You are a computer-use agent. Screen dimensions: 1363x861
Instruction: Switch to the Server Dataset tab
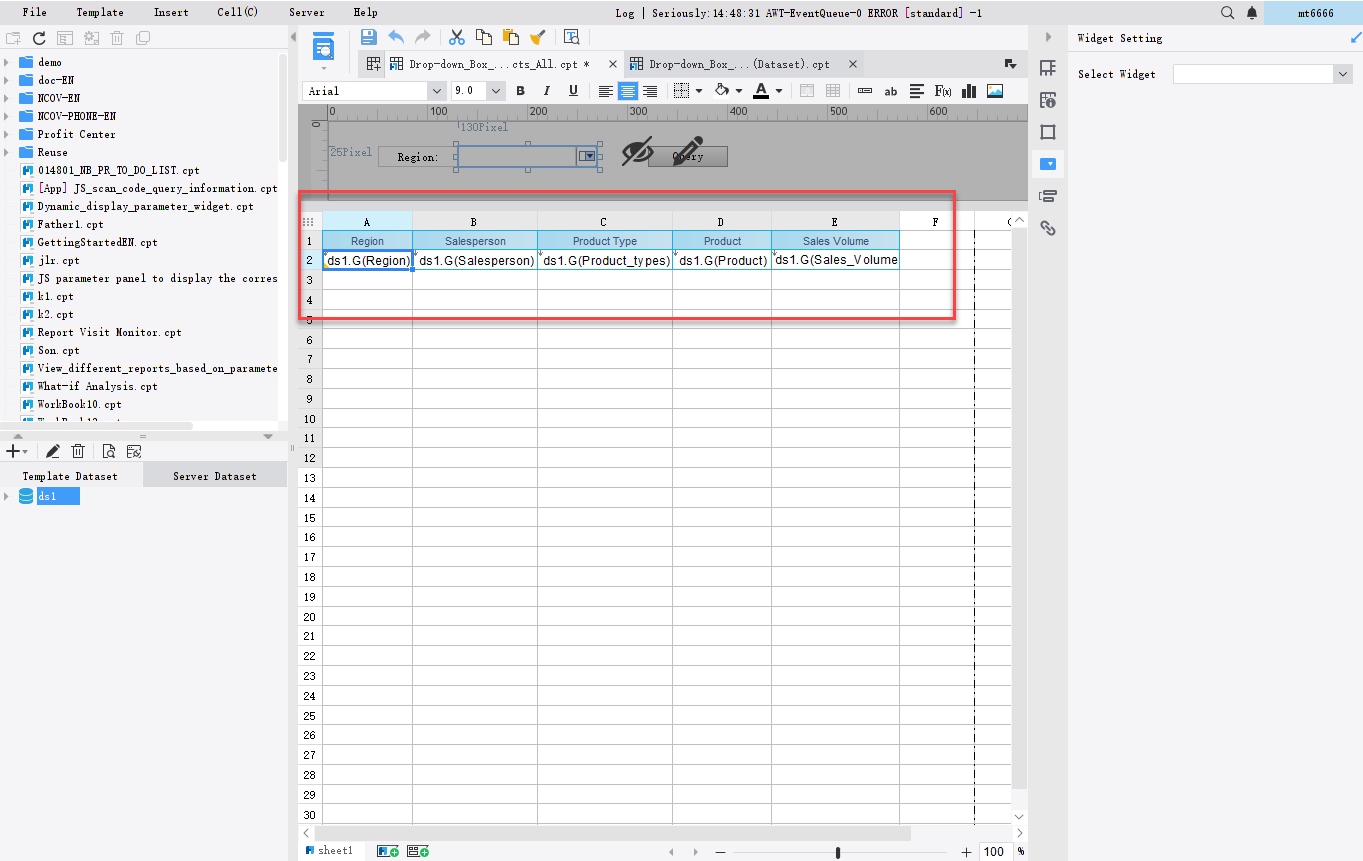(214, 475)
